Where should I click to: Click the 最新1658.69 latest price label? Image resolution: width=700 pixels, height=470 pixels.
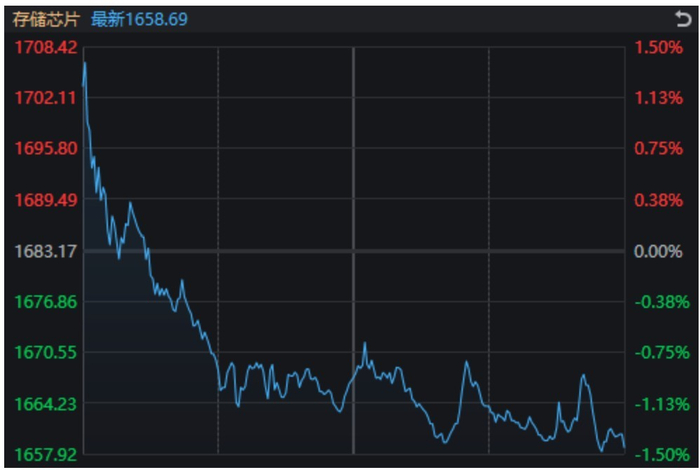click(139, 19)
